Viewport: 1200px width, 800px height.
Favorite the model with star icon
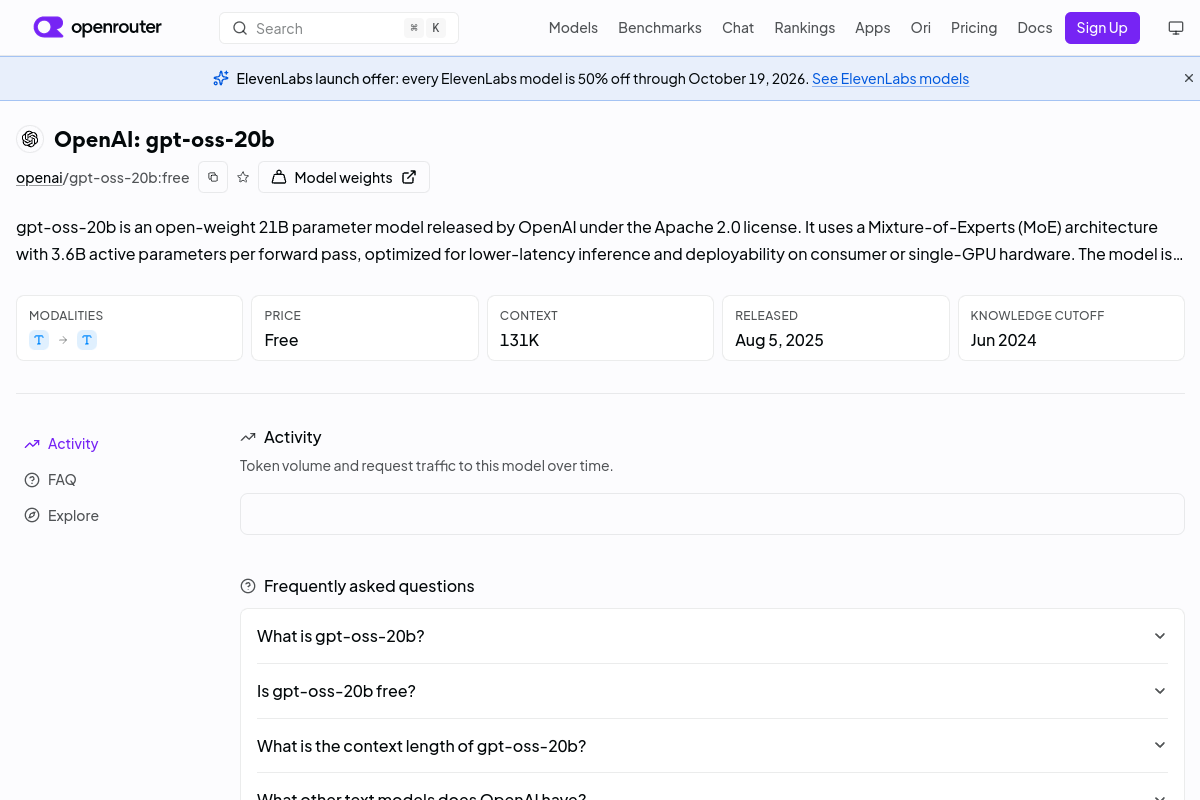(x=243, y=177)
